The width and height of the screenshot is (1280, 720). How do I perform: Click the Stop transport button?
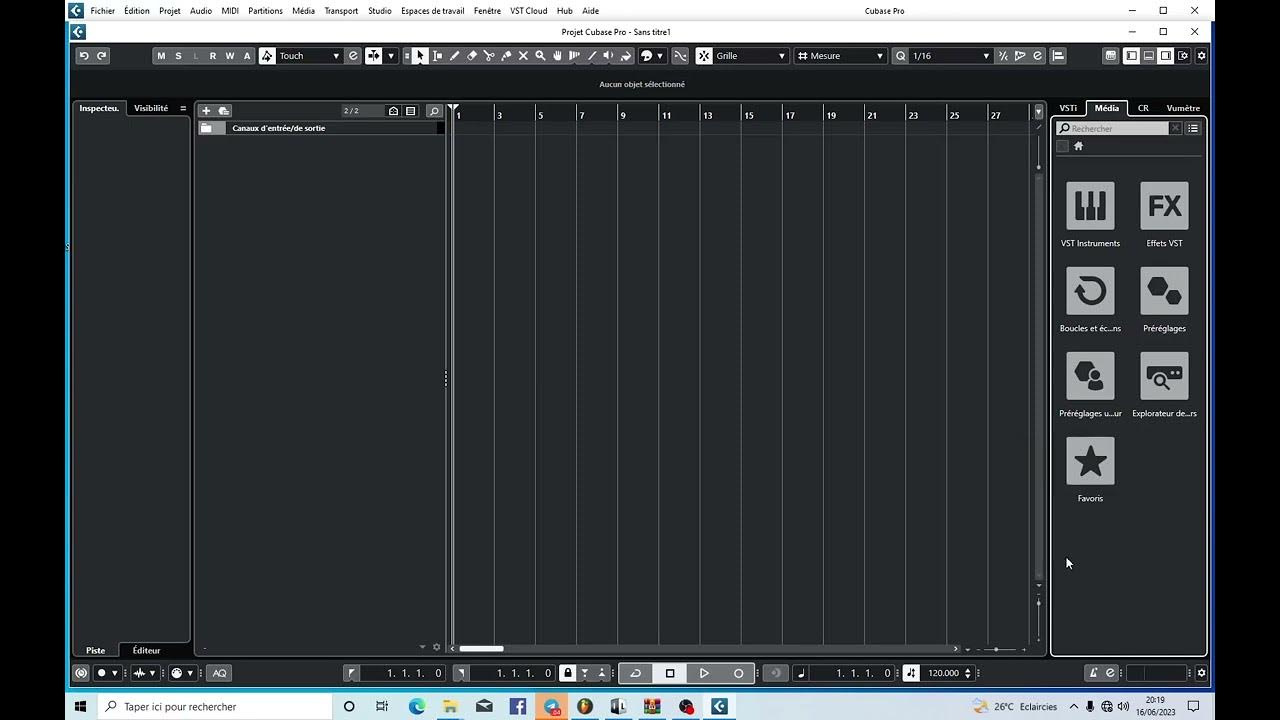[x=670, y=673]
